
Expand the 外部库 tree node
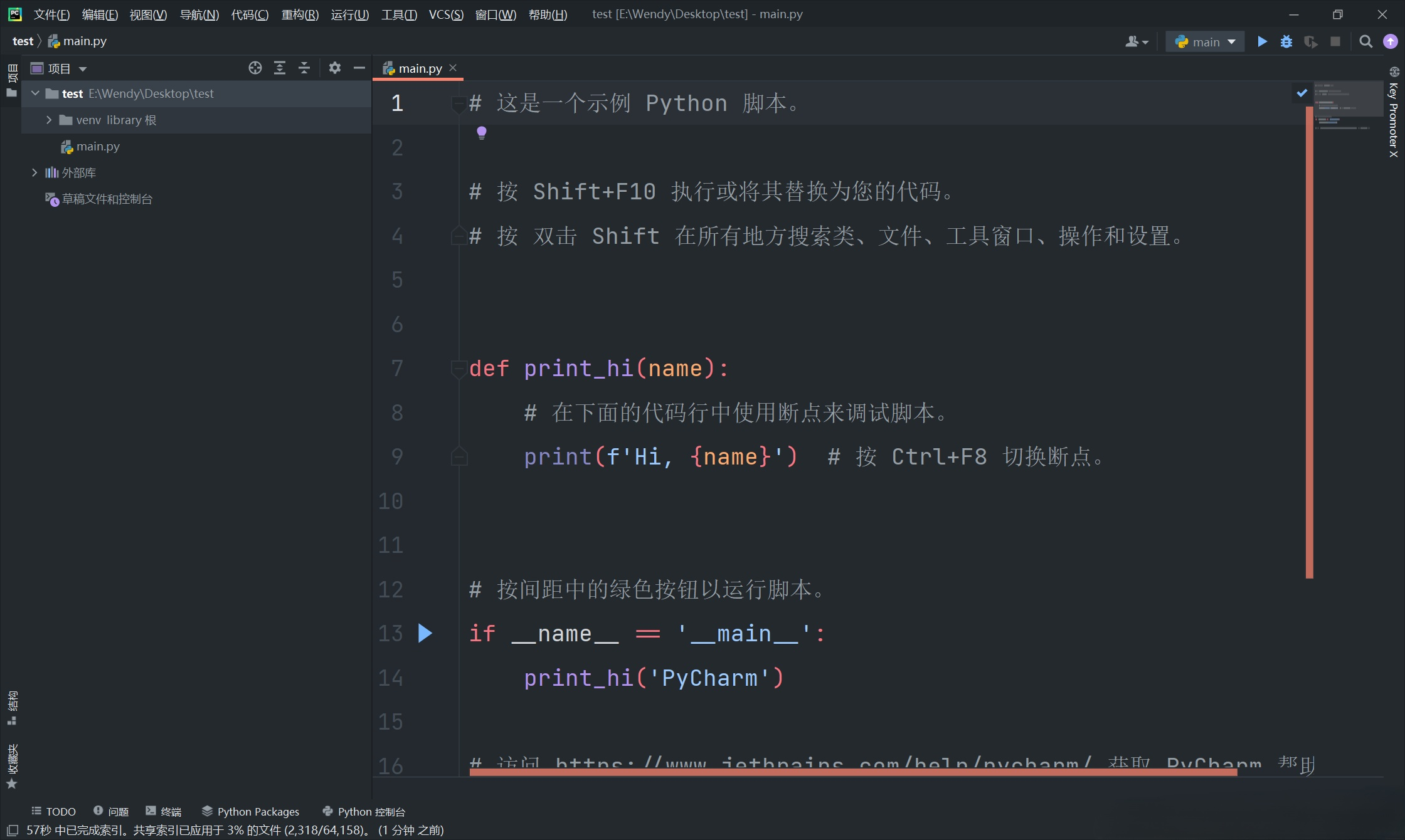tap(34, 172)
